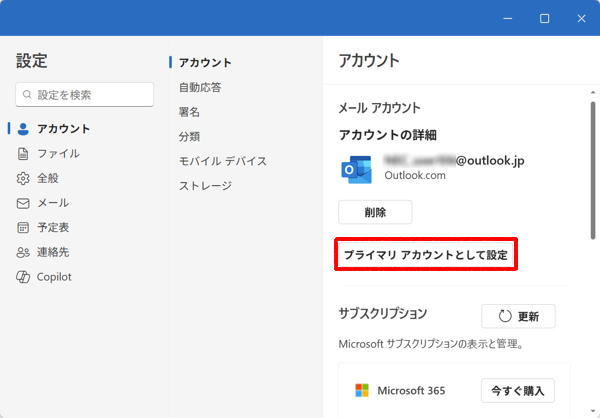Click the サブスクリプション heading
The image size is (600, 418).
pyautogui.click(x=383, y=314)
